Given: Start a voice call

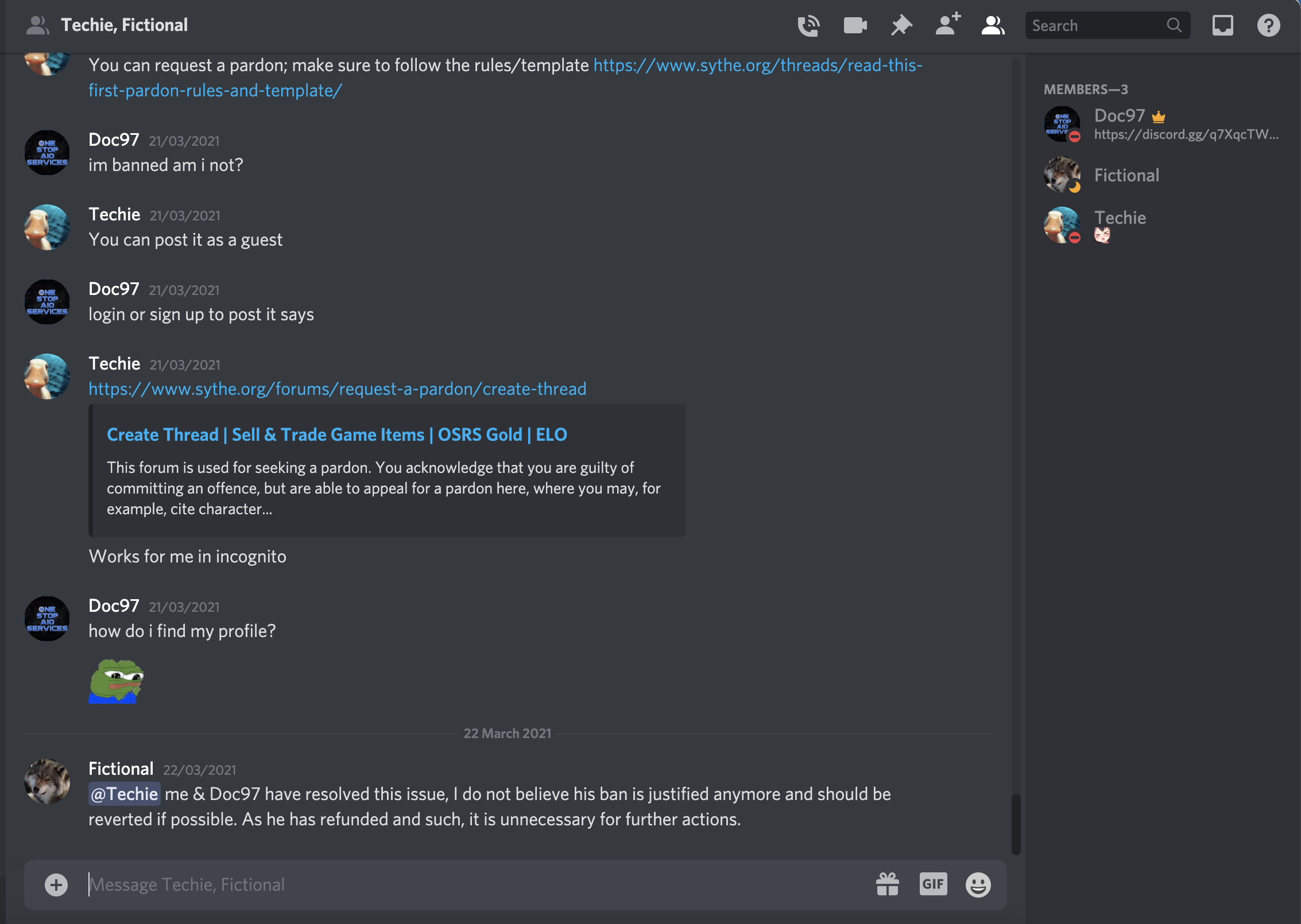Looking at the screenshot, I should click(x=808, y=26).
